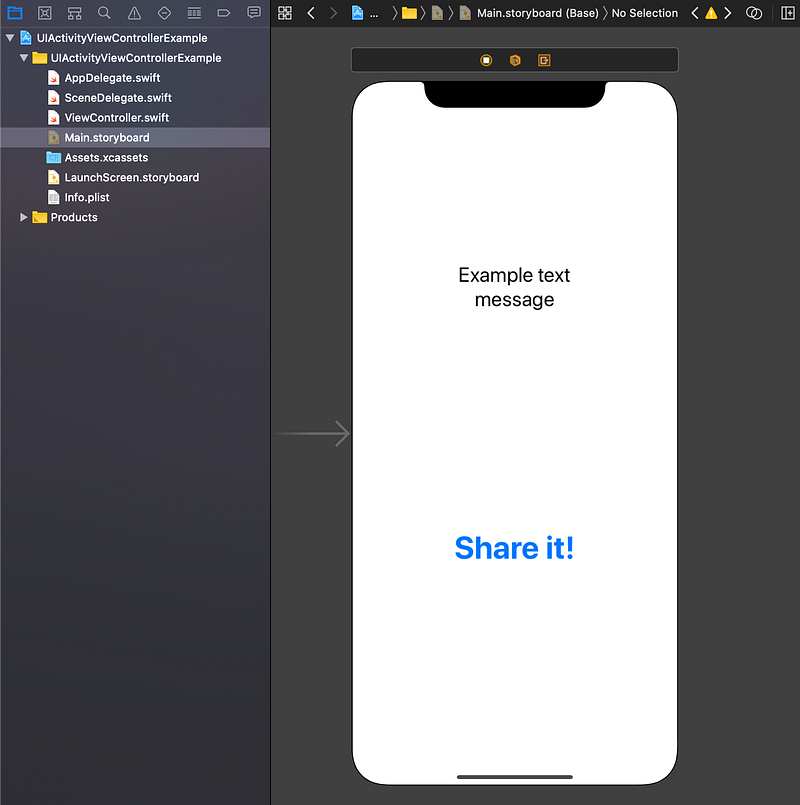The image size is (800, 805).
Task: Click Main.storyboard (Base) in jump bar
Action: point(538,13)
